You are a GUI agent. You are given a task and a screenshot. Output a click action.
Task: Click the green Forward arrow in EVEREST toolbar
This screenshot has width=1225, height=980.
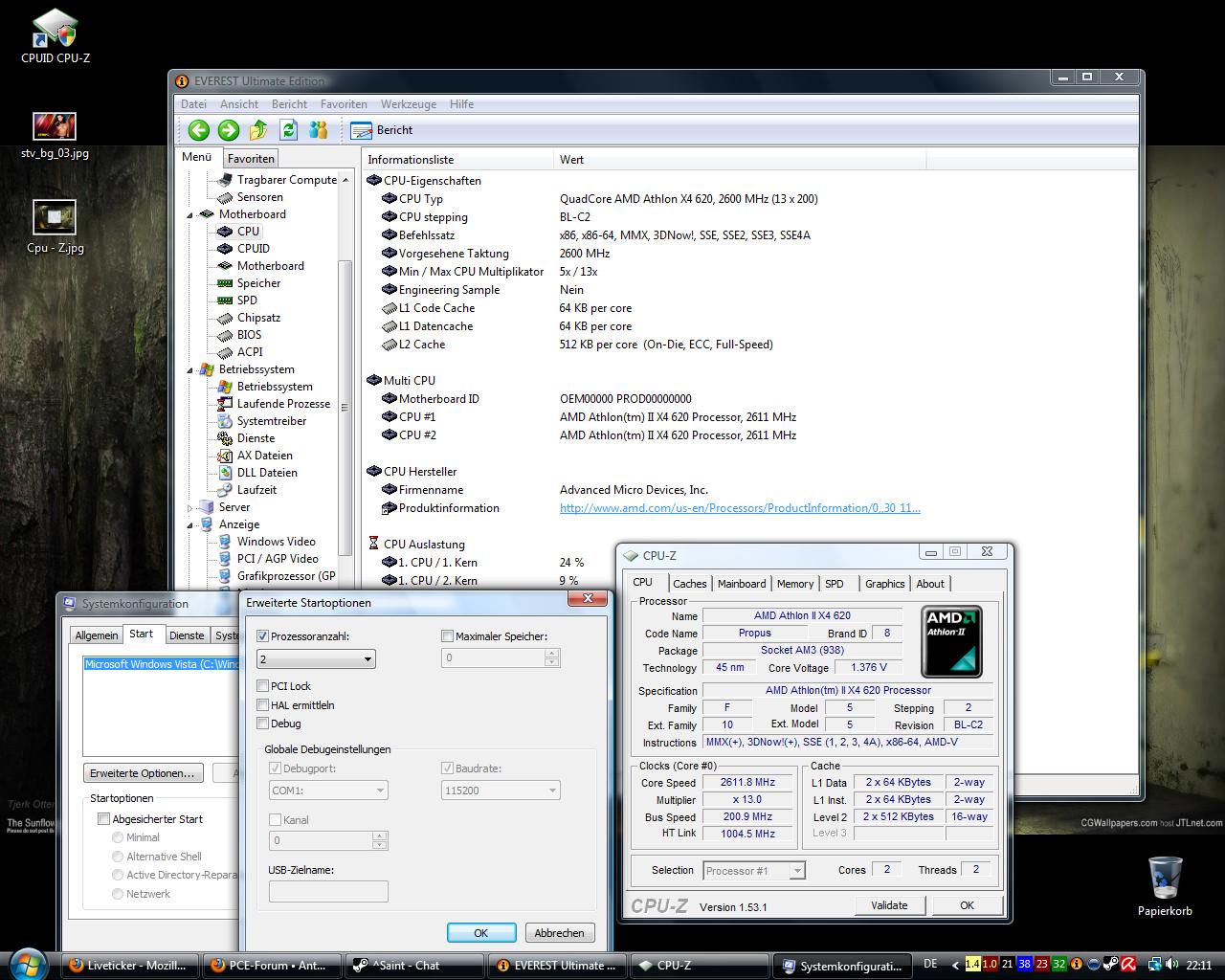point(228,130)
